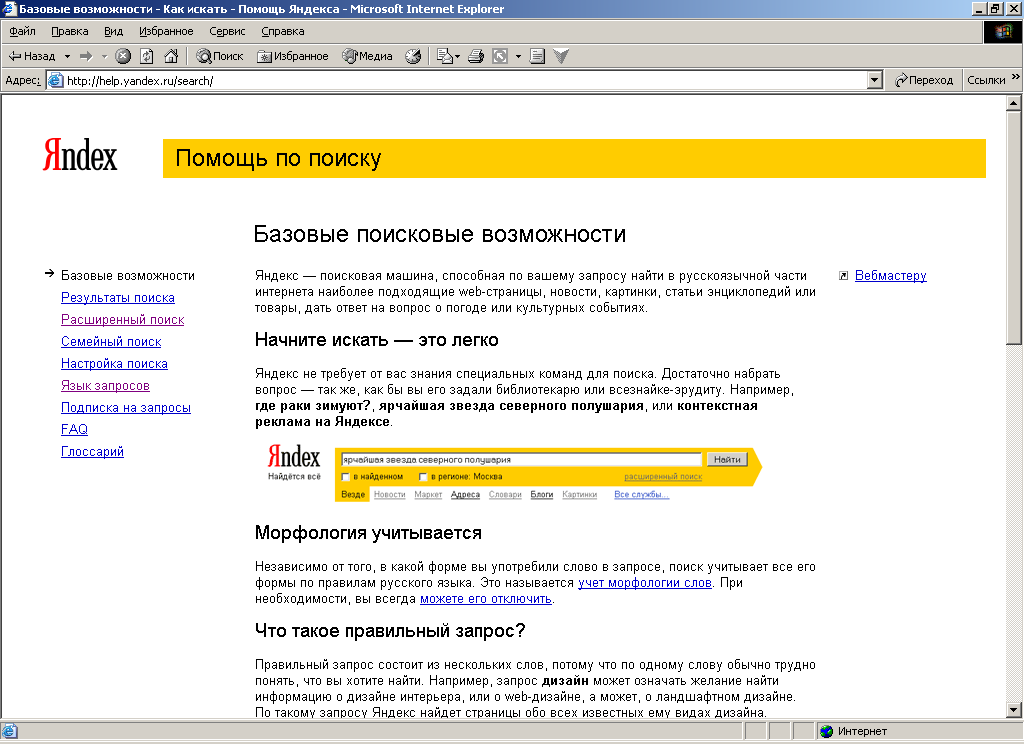The height and width of the screenshot is (744, 1024).
Task: Click the Yandex search form screenshot image
Action: point(513,473)
